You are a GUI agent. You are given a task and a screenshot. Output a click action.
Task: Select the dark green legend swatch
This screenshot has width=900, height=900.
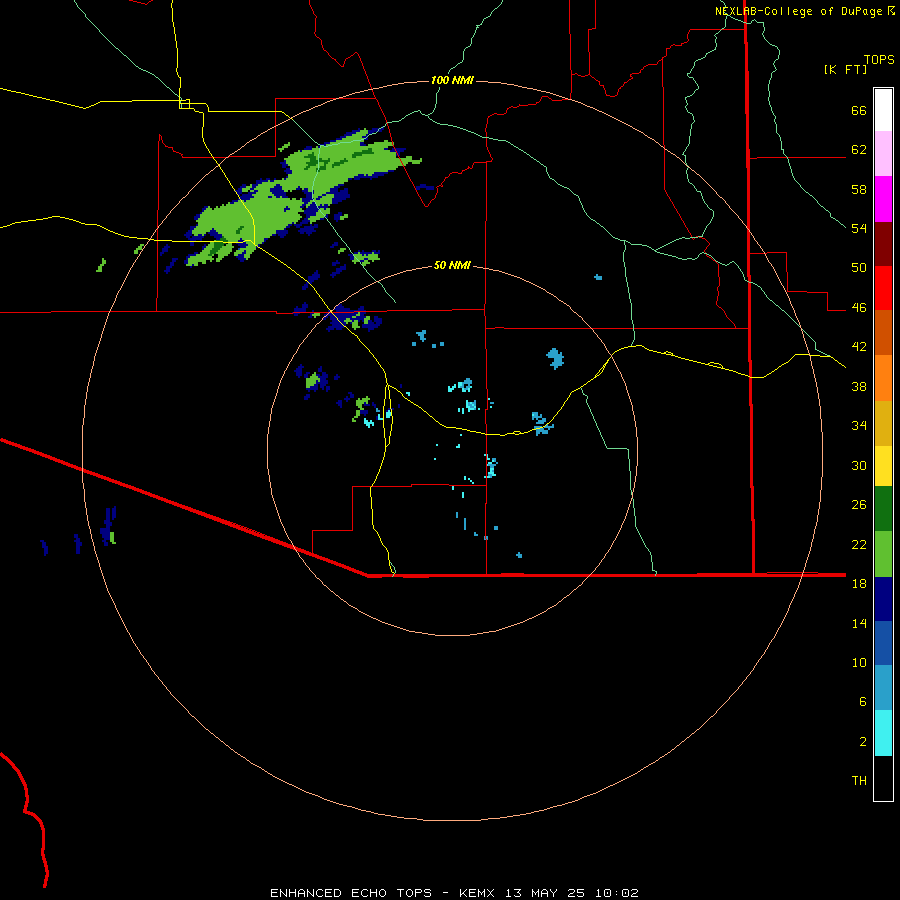coord(883,509)
